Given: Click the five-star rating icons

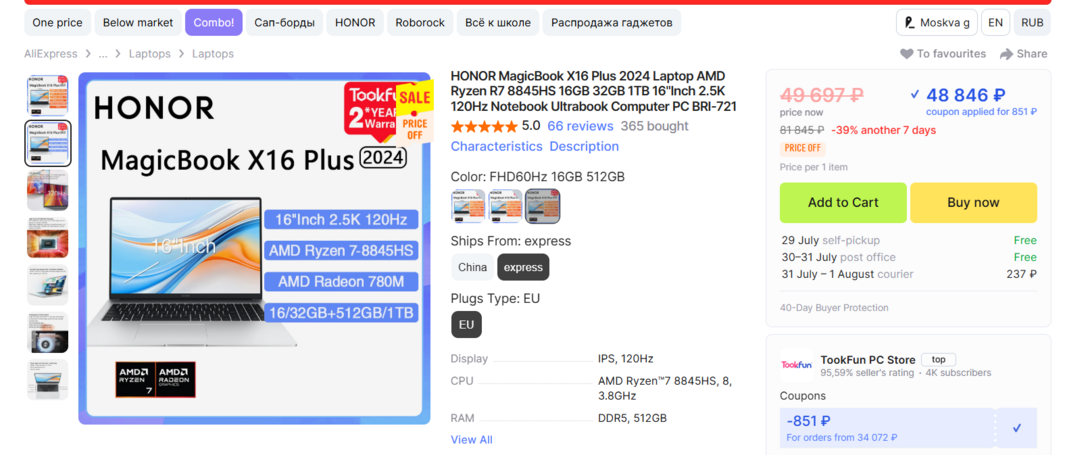Looking at the screenshot, I should coord(484,127).
